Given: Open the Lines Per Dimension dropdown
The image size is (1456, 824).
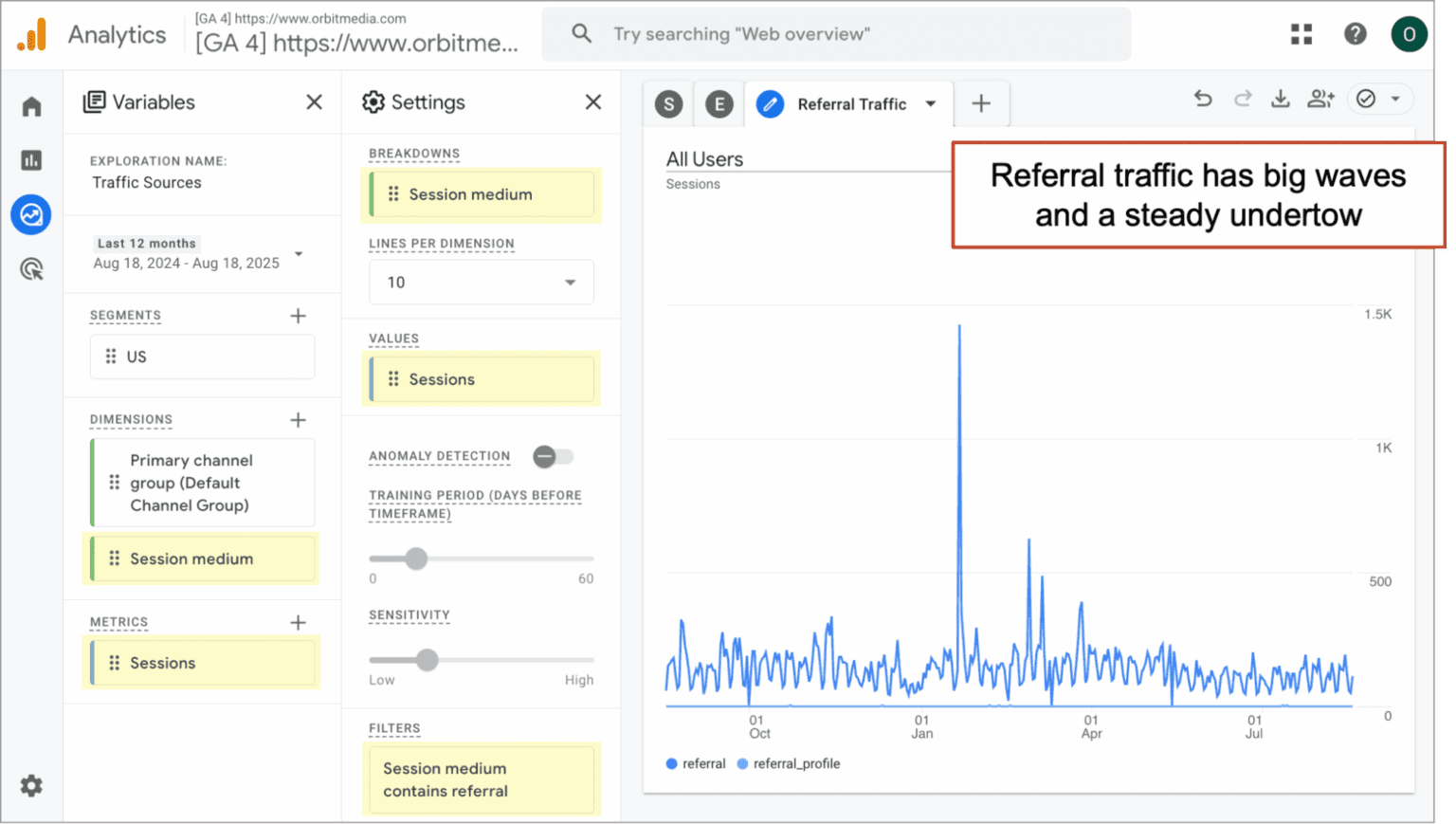Looking at the screenshot, I should (x=482, y=283).
